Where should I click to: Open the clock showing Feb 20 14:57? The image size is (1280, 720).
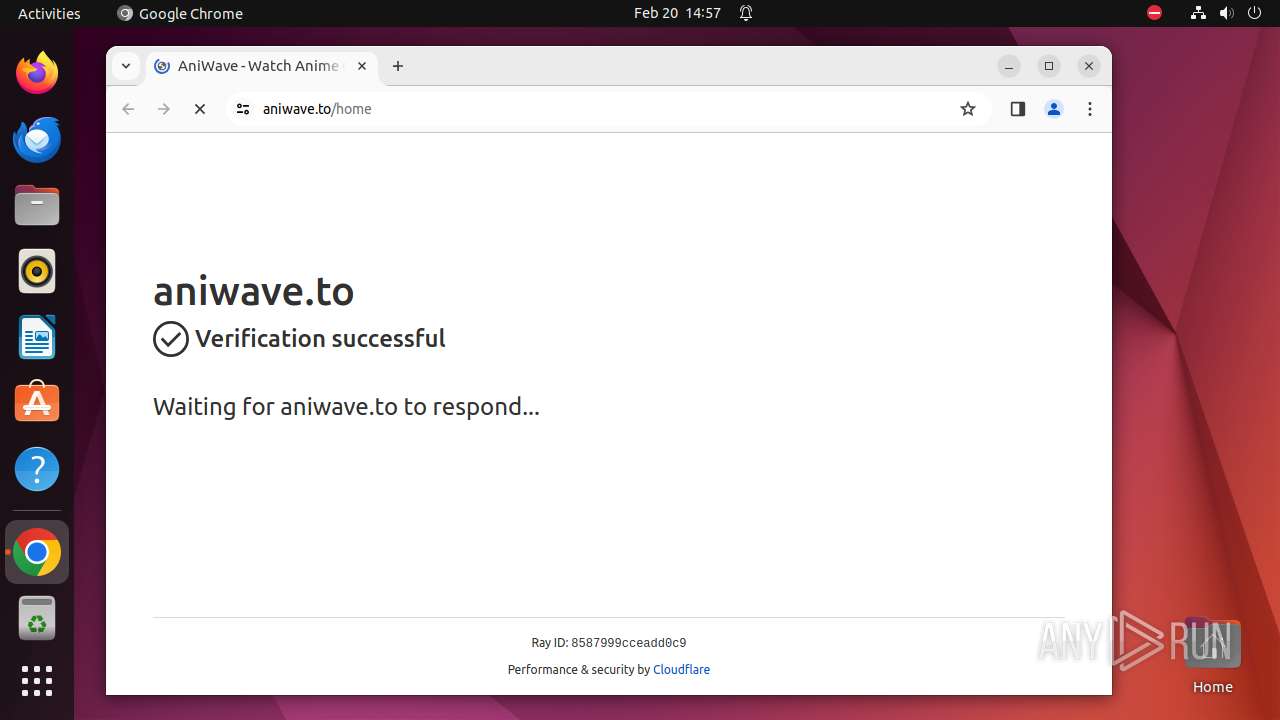tap(677, 13)
